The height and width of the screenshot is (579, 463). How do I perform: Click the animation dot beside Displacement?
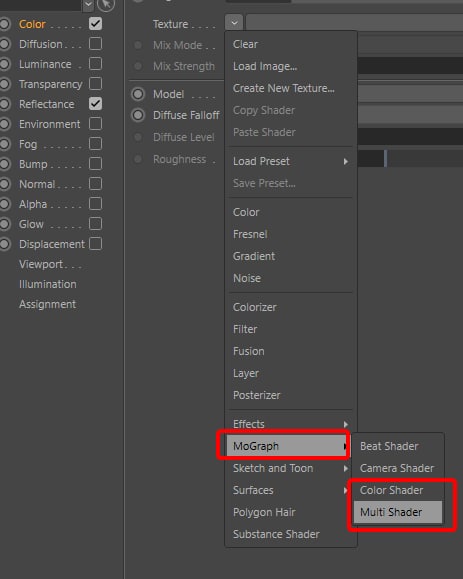click(4, 244)
